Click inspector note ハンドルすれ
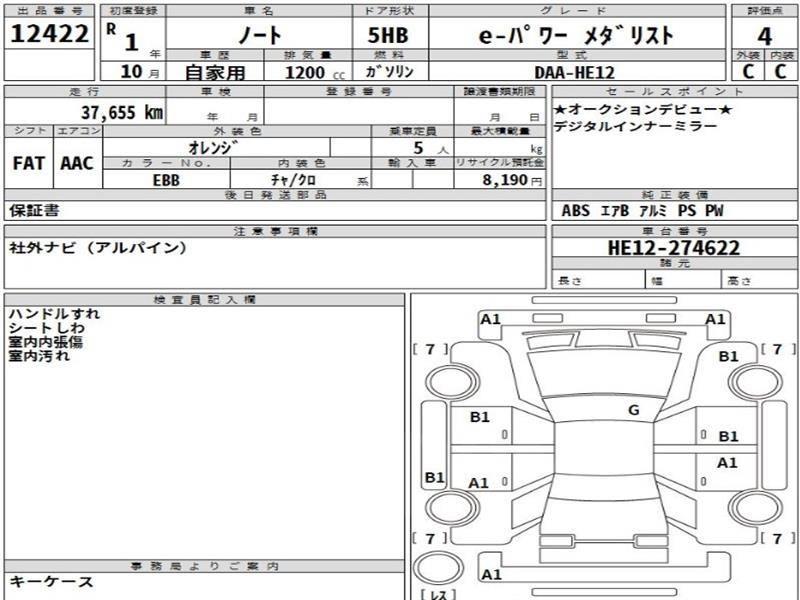The width and height of the screenshot is (800, 600). pos(54,314)
